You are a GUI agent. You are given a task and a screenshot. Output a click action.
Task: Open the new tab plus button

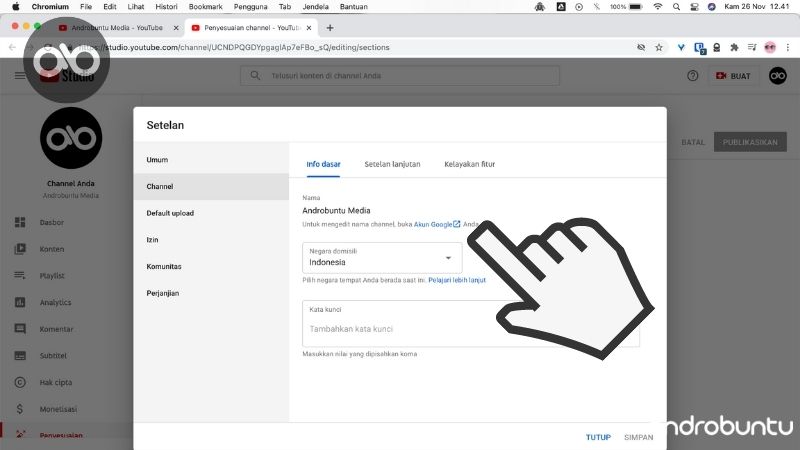pos(330,28)
